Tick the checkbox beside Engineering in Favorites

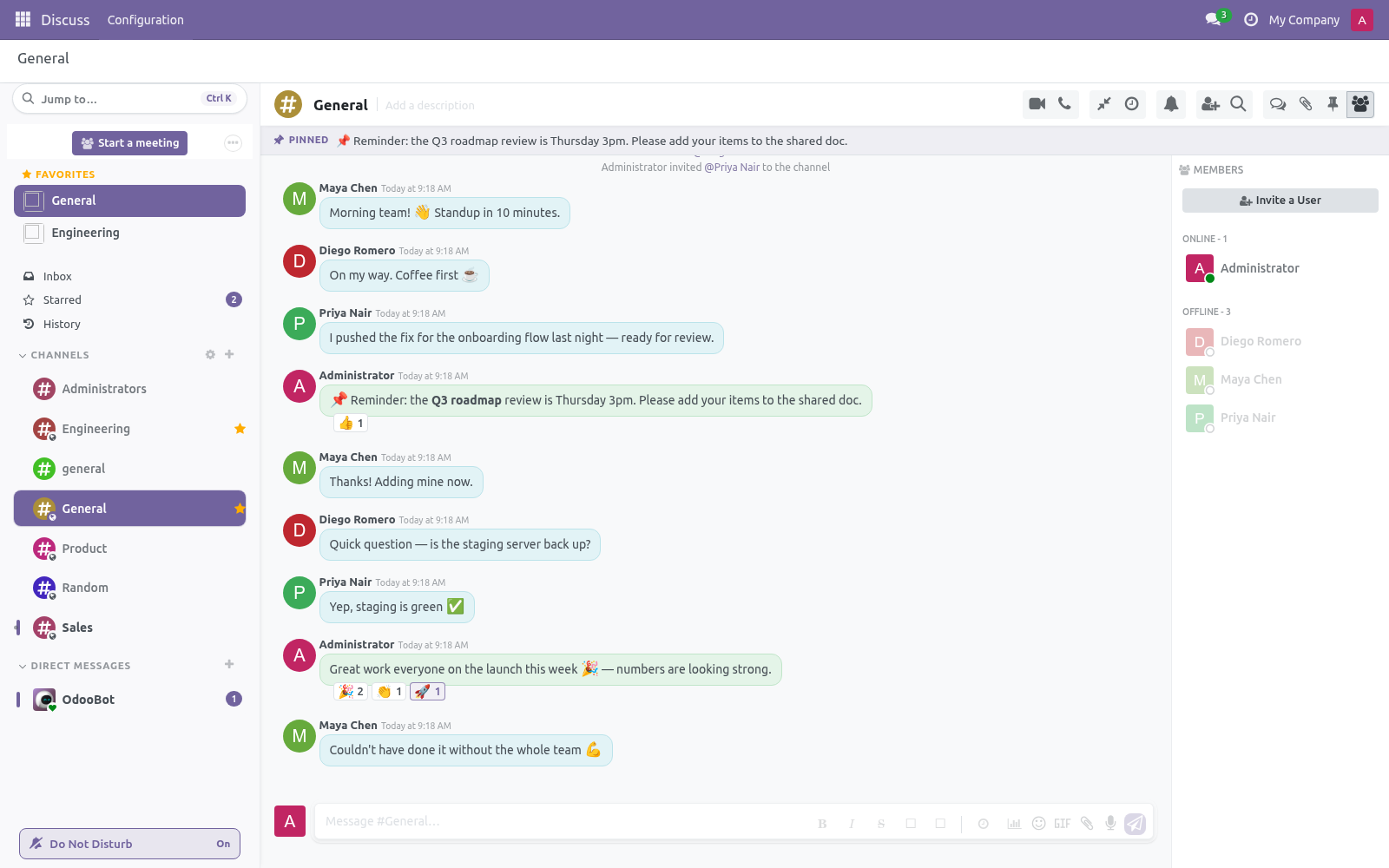point(33,233)
